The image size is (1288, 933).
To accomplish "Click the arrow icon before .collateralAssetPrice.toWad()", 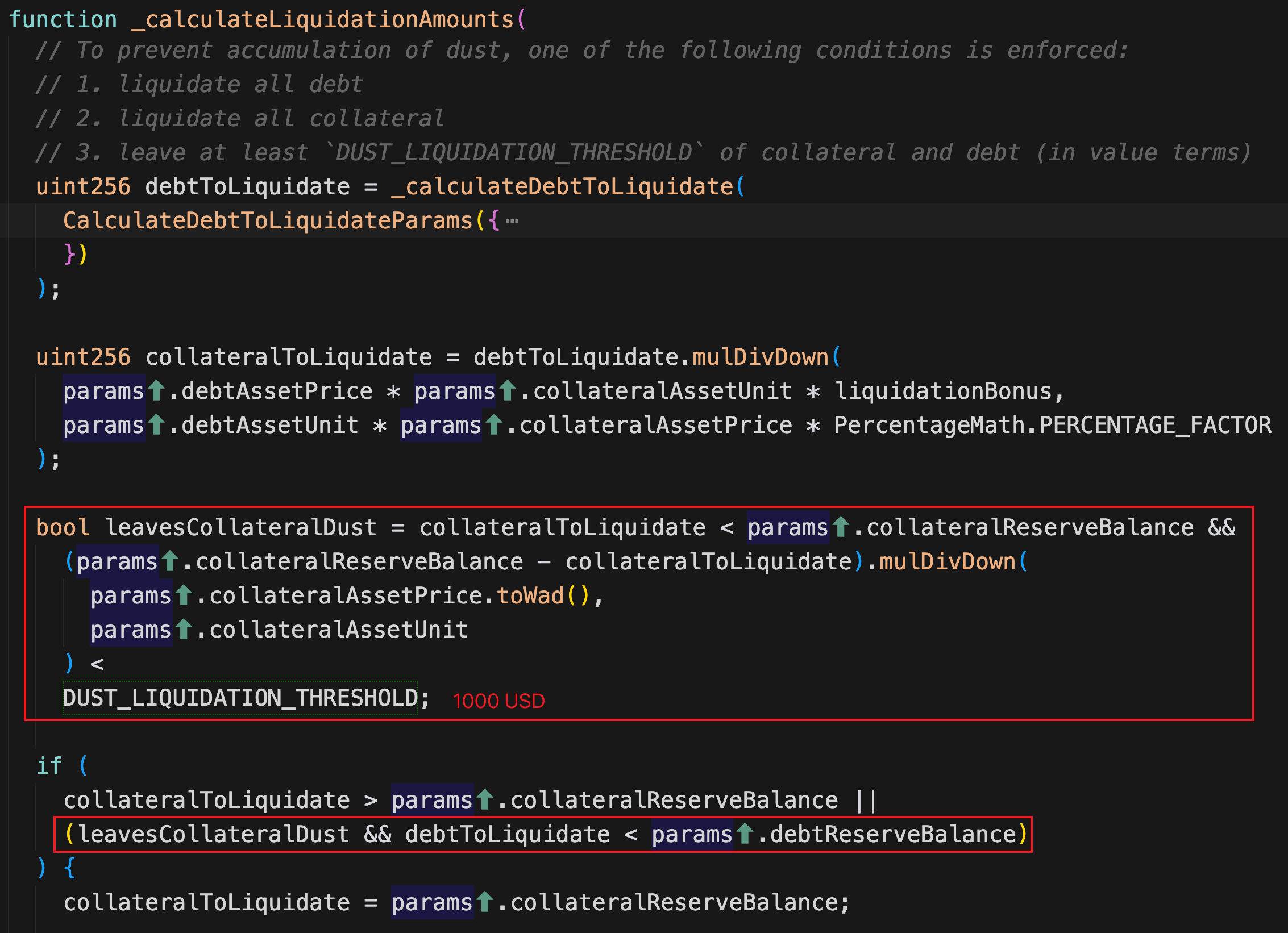I will pyautogui.click(x=183, y=595).
